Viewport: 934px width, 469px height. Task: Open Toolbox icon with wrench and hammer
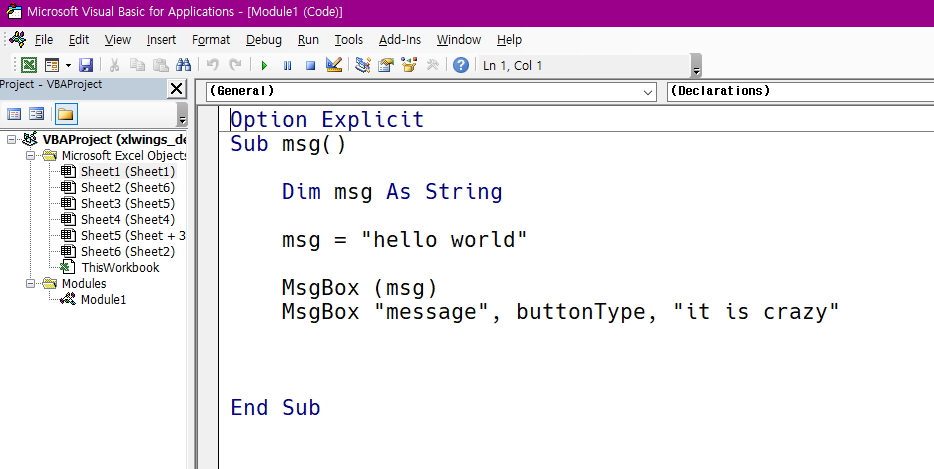pos(433,65)
